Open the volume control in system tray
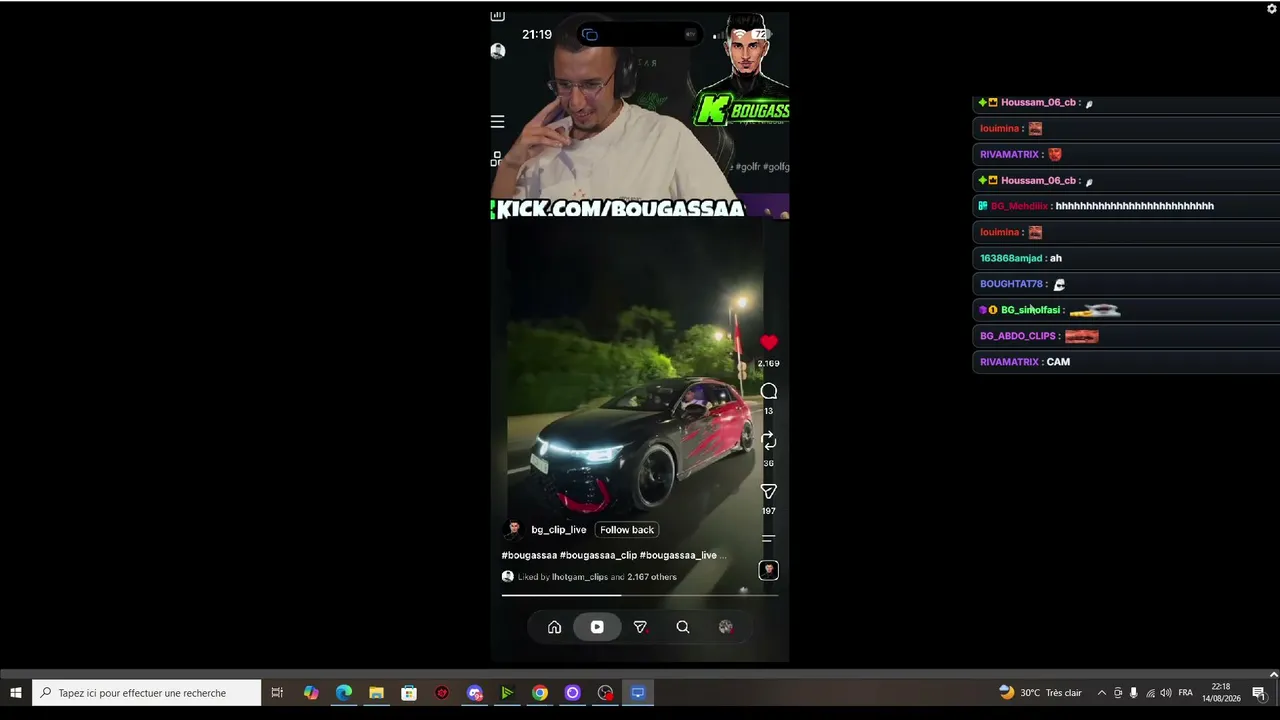 click(1166, 692)
